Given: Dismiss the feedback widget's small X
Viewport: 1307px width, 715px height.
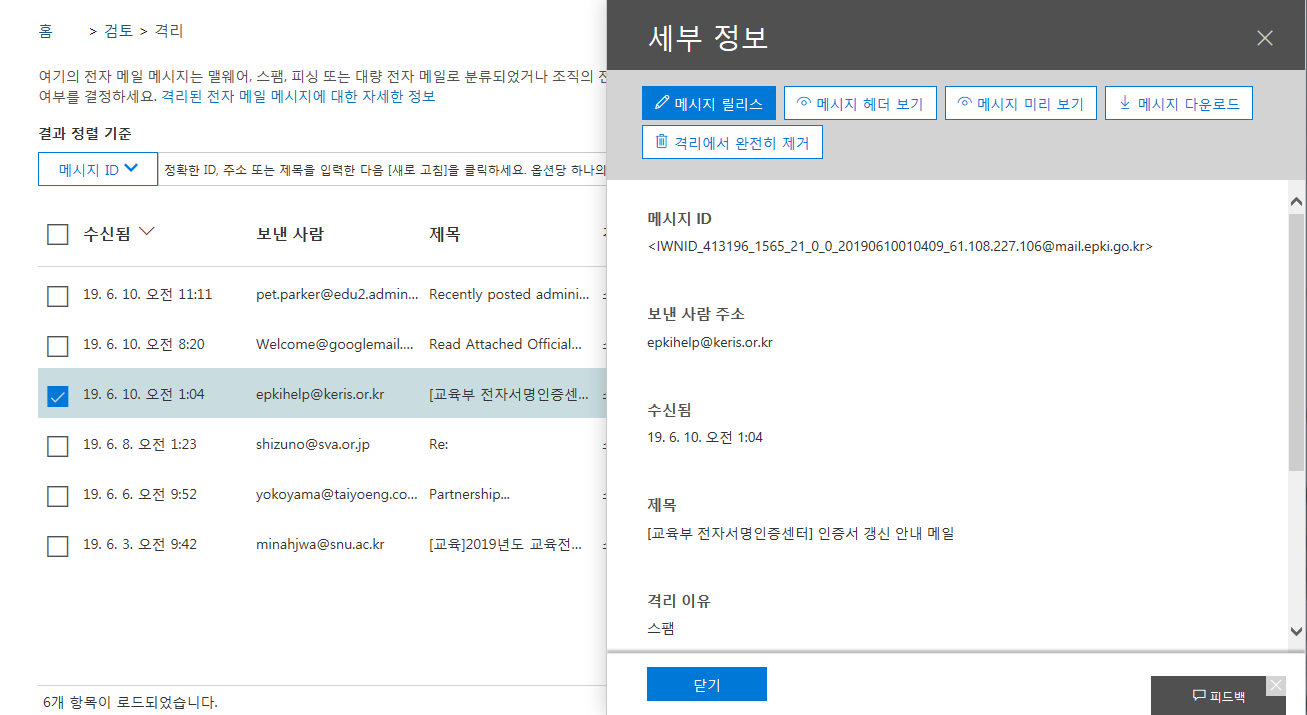Looking at the screenshot, I should 1275,685.
